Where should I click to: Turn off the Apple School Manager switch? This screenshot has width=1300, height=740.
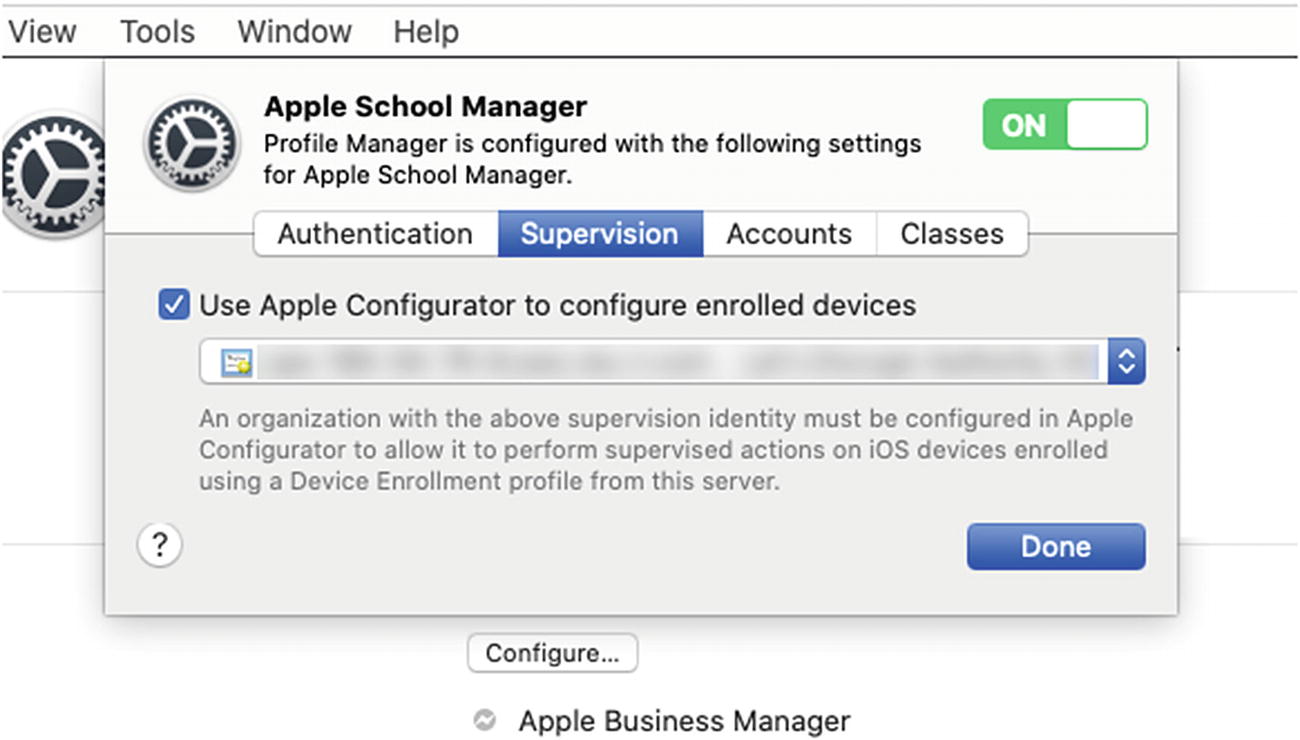coord(1064,125)
